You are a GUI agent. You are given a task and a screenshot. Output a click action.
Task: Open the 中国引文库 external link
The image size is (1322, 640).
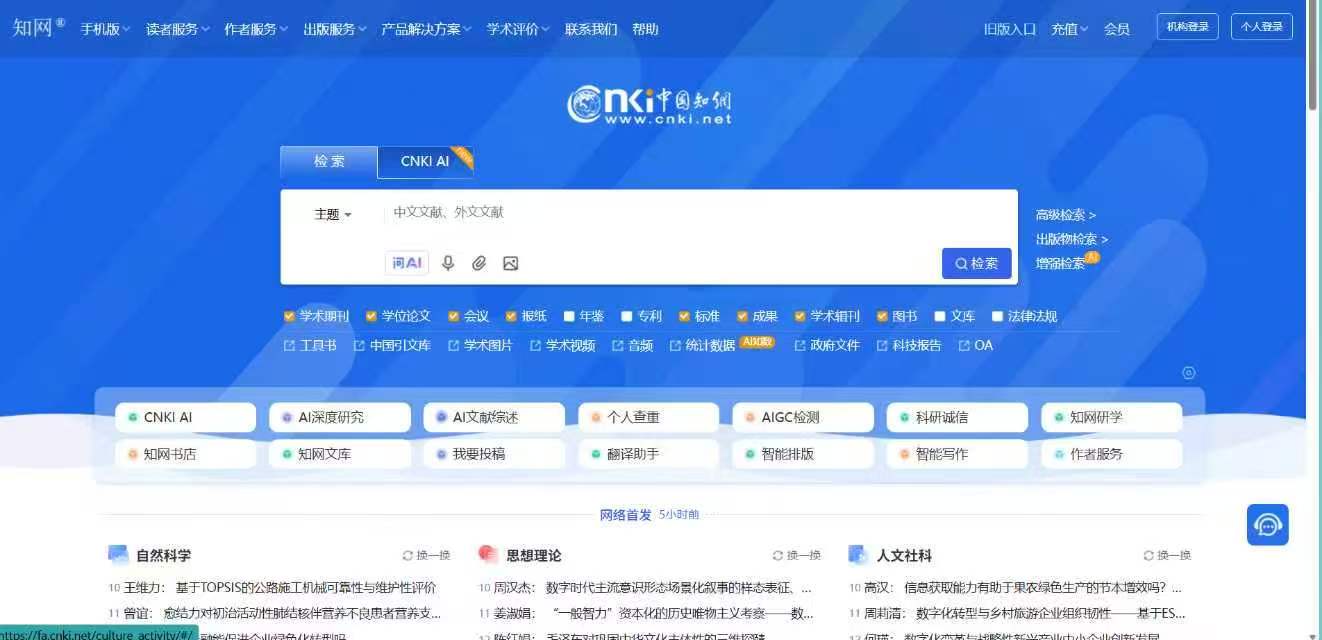pyautogui.click(x=392, y=345)
